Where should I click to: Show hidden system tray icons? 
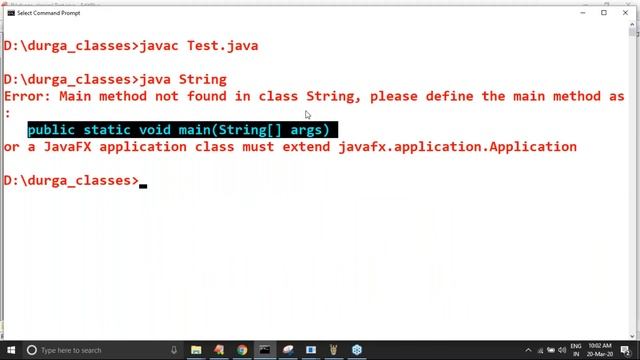coord(528,350)
